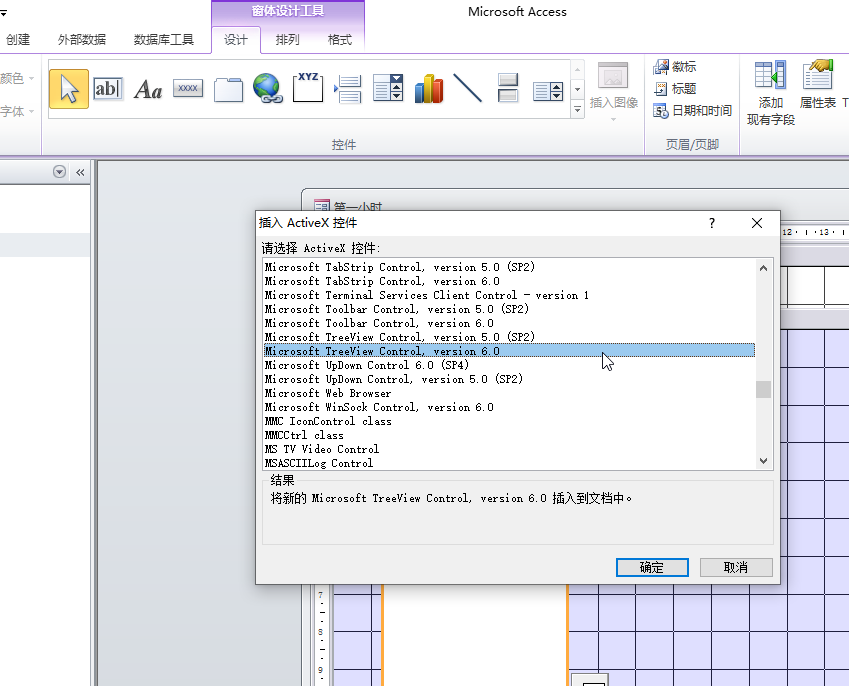
Task: Select the Line control
Action: click(467, 88)
